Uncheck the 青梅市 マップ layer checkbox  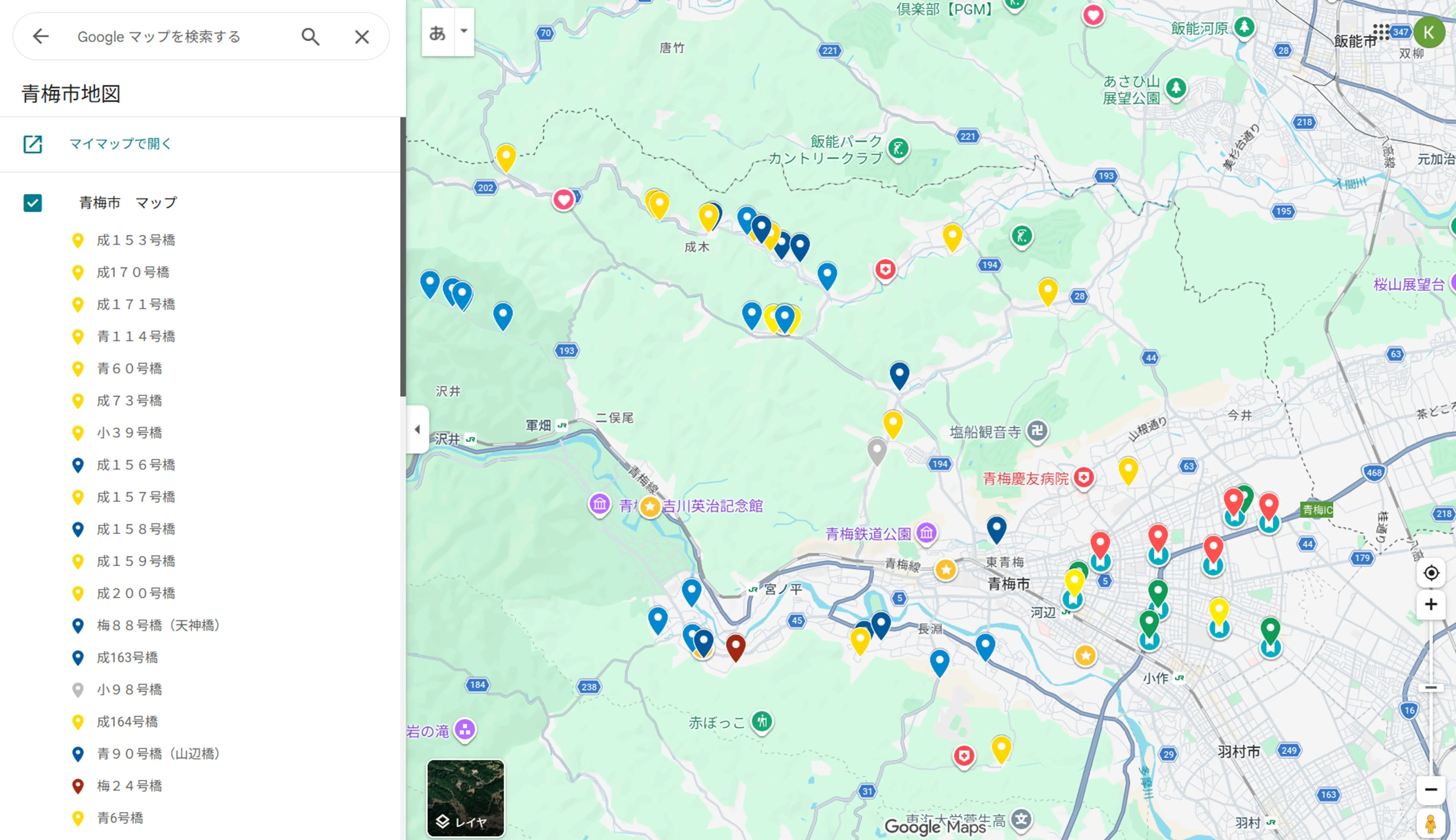[x=33, y=203]
